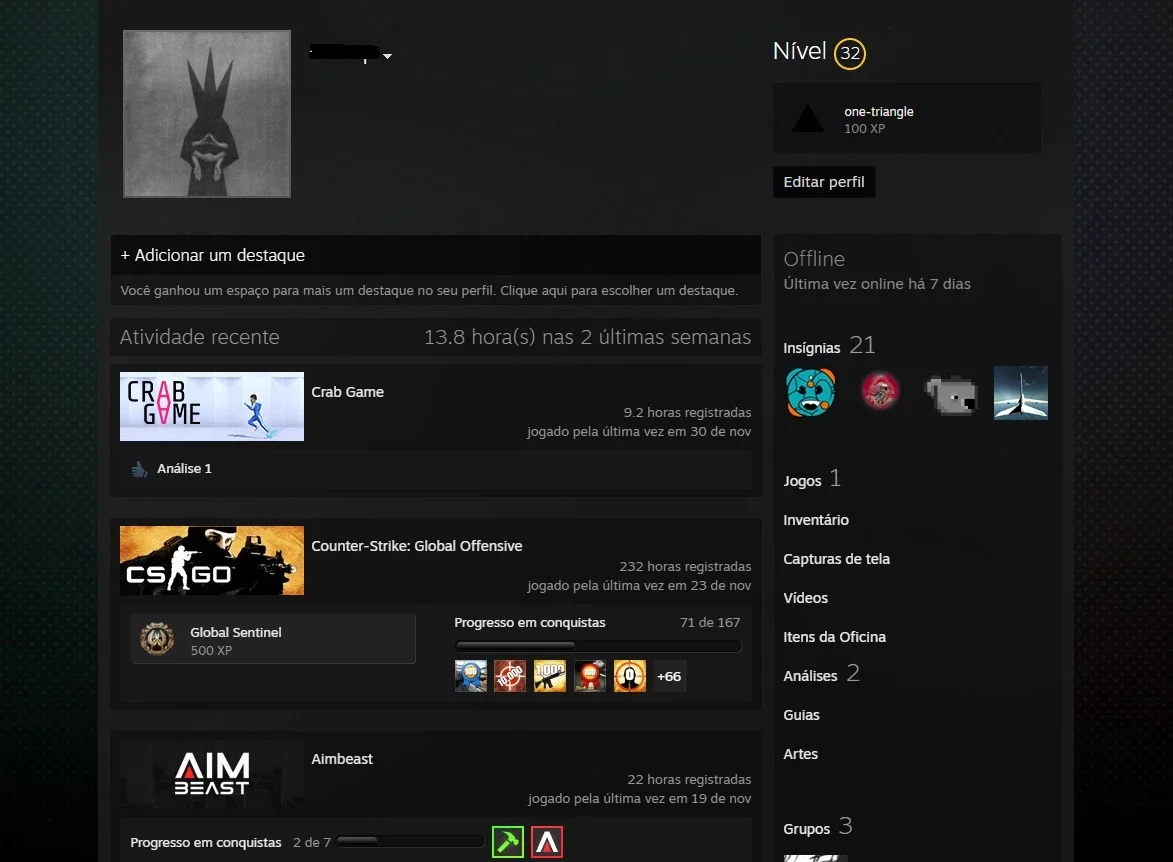The width and height of the screenshot is (1173, 862).
Task: Open the Análises 2 link
Action: (821, 674)
